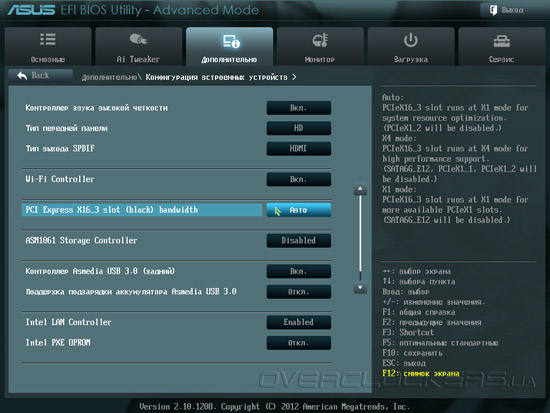Click F10: сохранить hint text

coord(412,353)
